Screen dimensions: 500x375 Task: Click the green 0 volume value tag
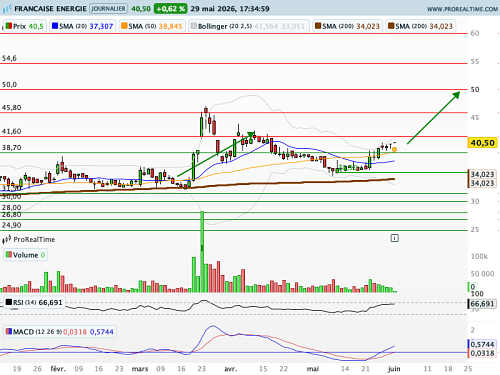click(x=472, y=287)
